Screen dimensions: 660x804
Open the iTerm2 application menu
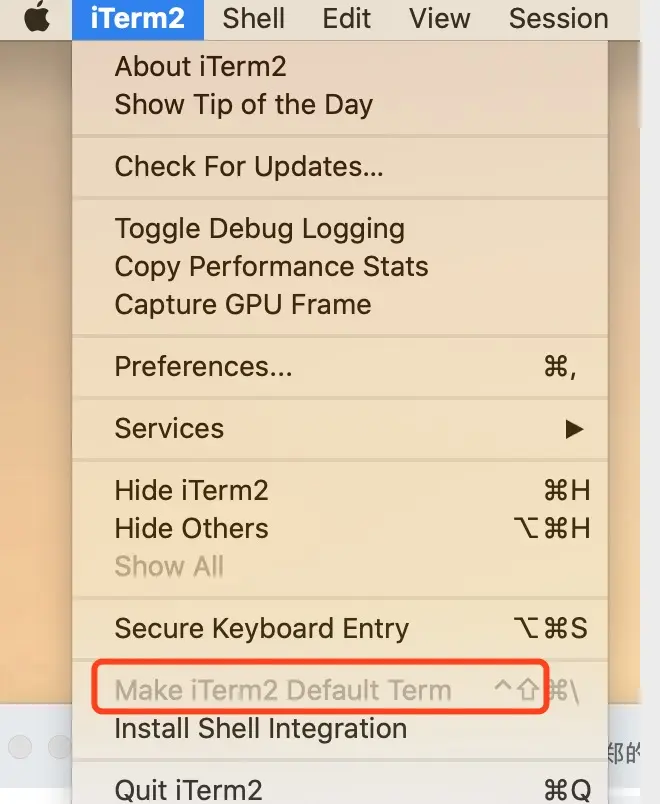coord(138,18)
